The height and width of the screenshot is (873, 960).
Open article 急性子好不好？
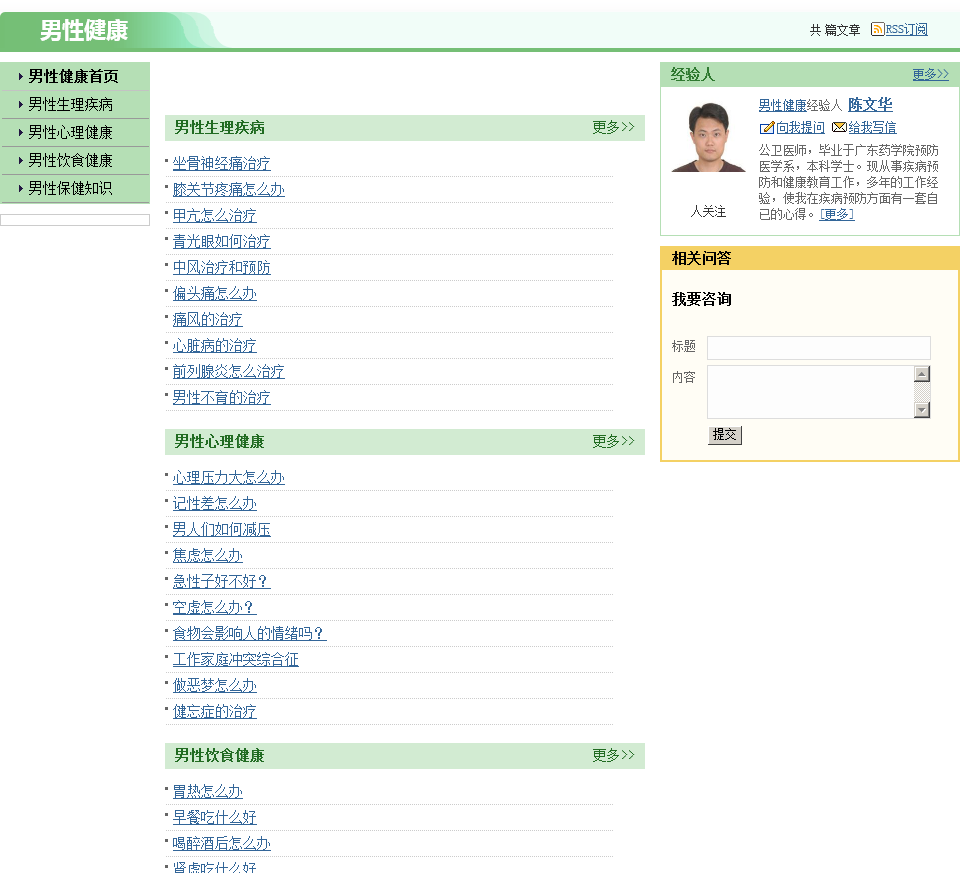point(221,582)
